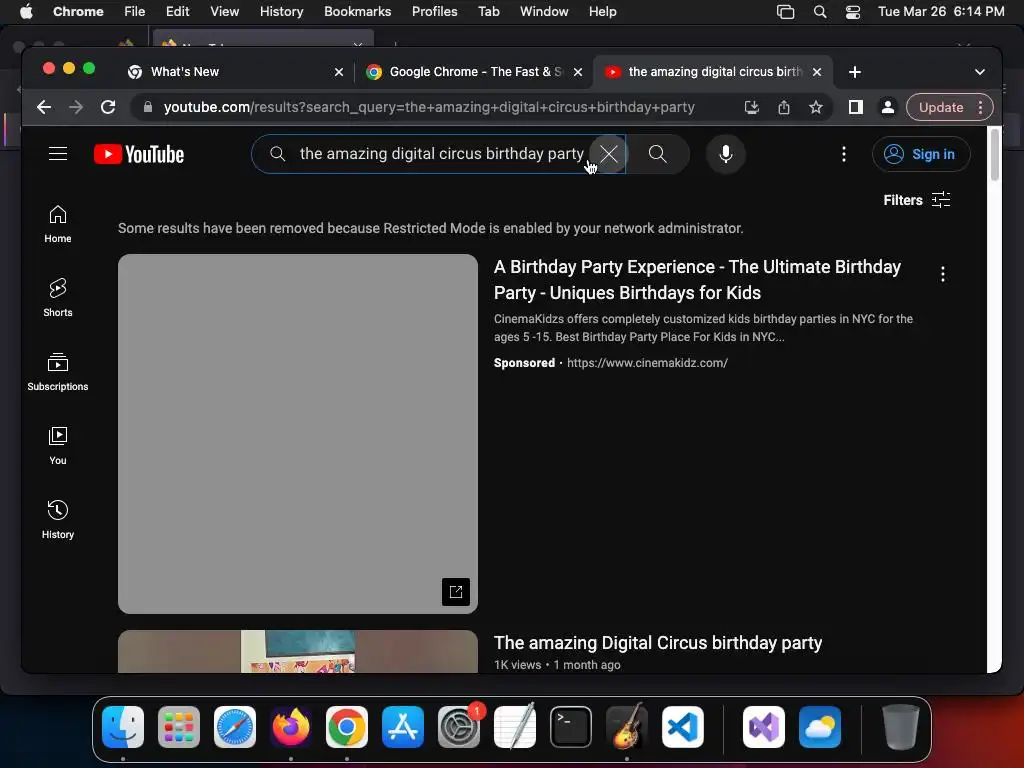
Task: Toggle Chrome side panel icon
Action: pos(856,107)
